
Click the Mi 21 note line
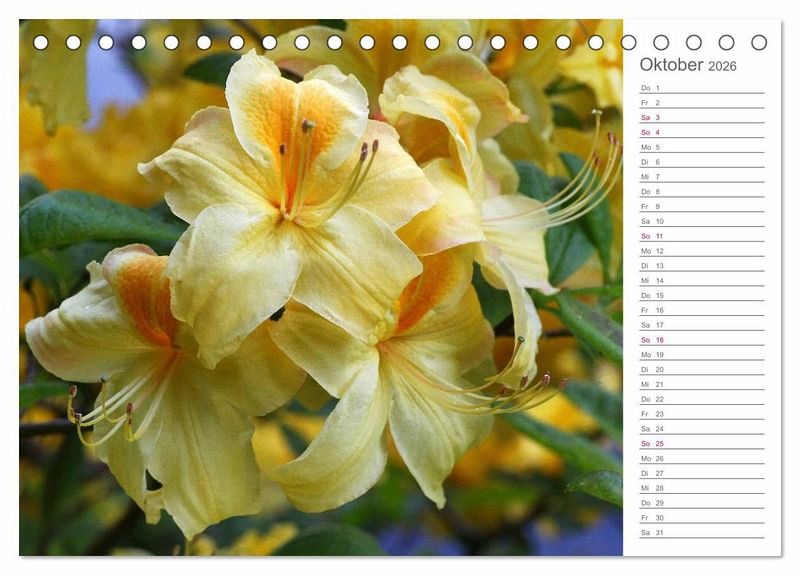(701, 384)
